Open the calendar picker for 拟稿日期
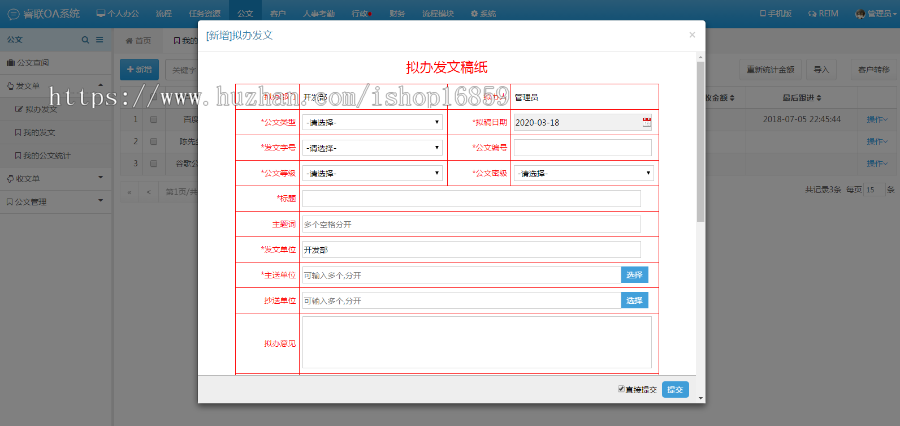 click(x=647, y=122)
